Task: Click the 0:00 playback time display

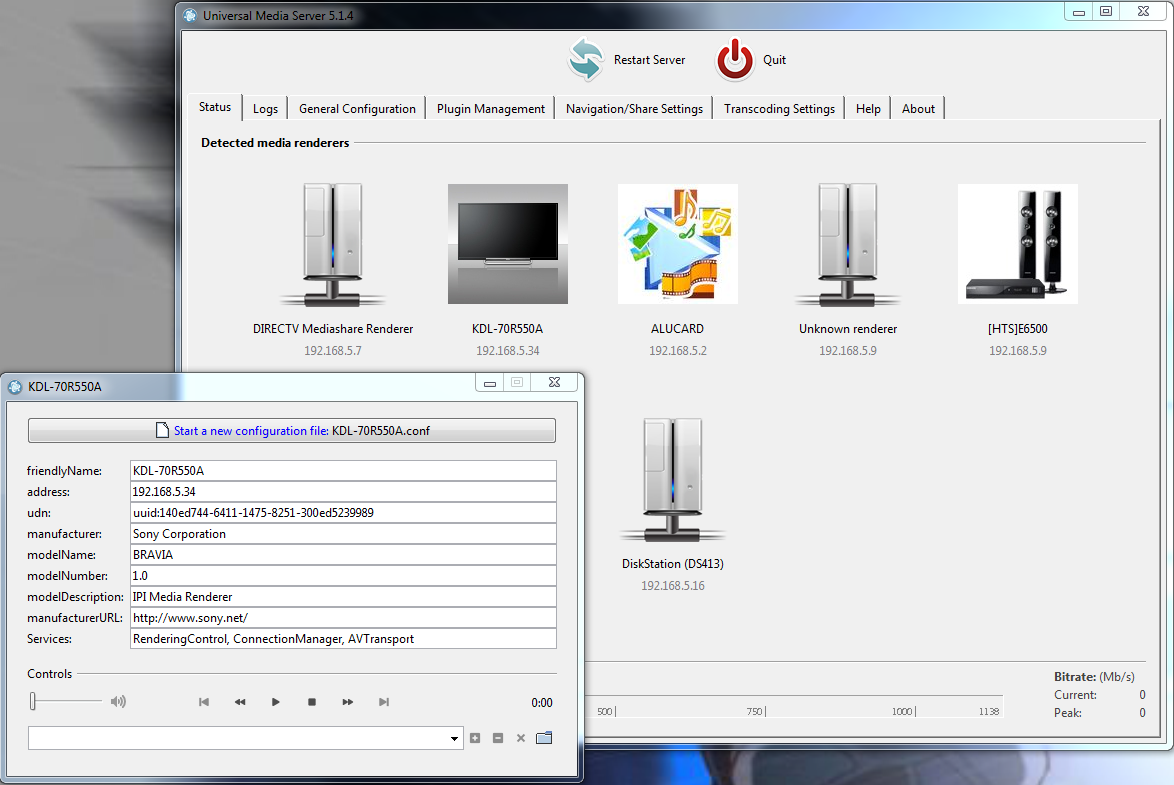Action: tap(541, 703)
